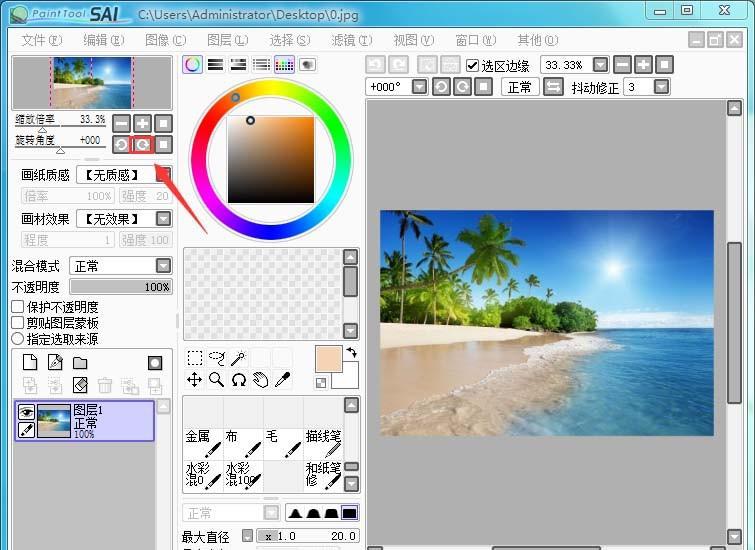The height and width of the screenshot is (550, 755).
Task: Open the 画材效果 dropdown
Action: click(163, 219)
